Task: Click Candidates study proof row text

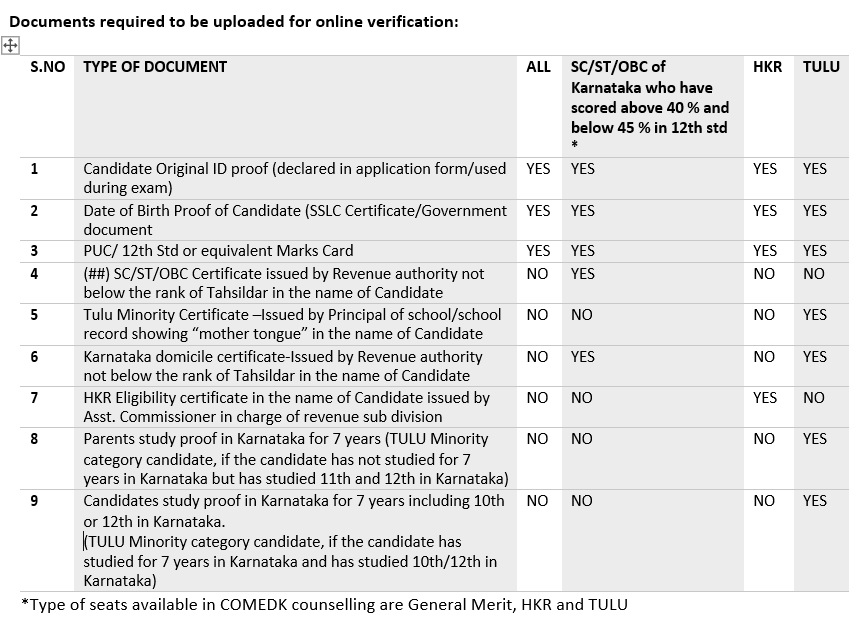Action: tap(294, 541)
